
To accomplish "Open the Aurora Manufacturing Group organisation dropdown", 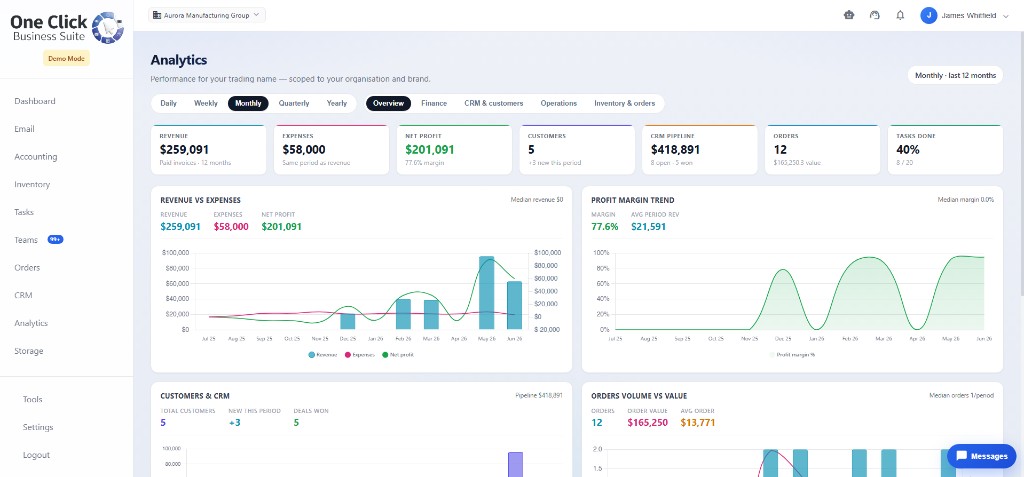I will 206,14.
